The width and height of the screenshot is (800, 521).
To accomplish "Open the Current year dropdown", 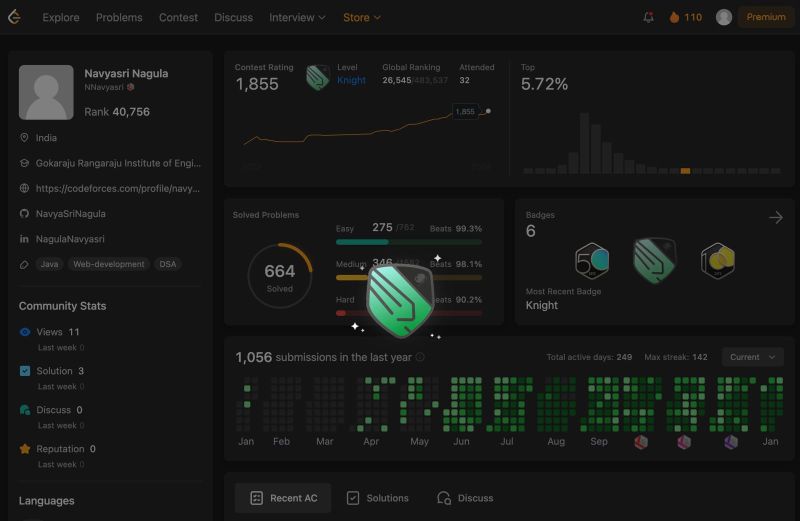I will click(752, 357).
